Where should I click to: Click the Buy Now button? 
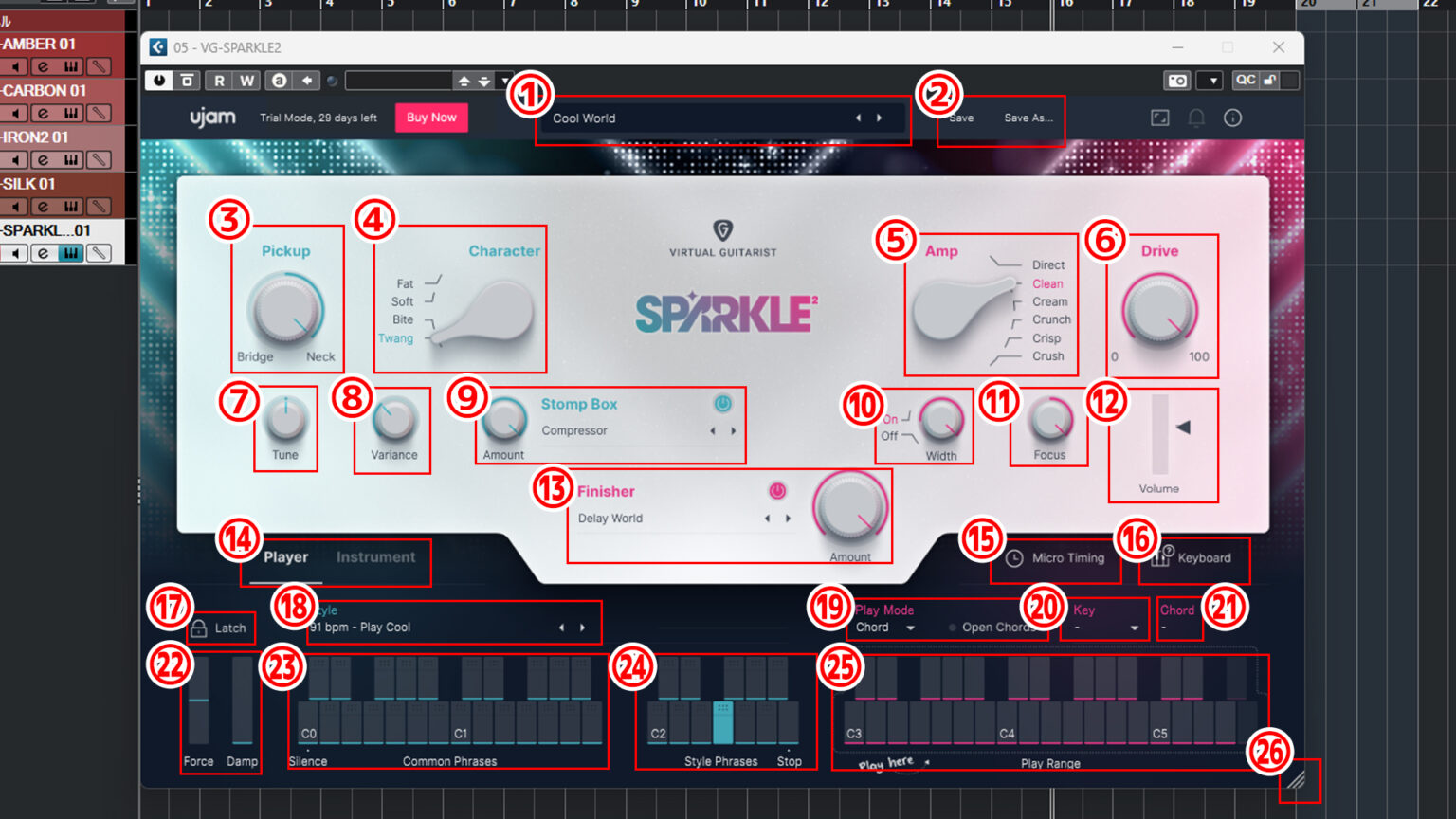pyautogui.click(x=431, y=117)
